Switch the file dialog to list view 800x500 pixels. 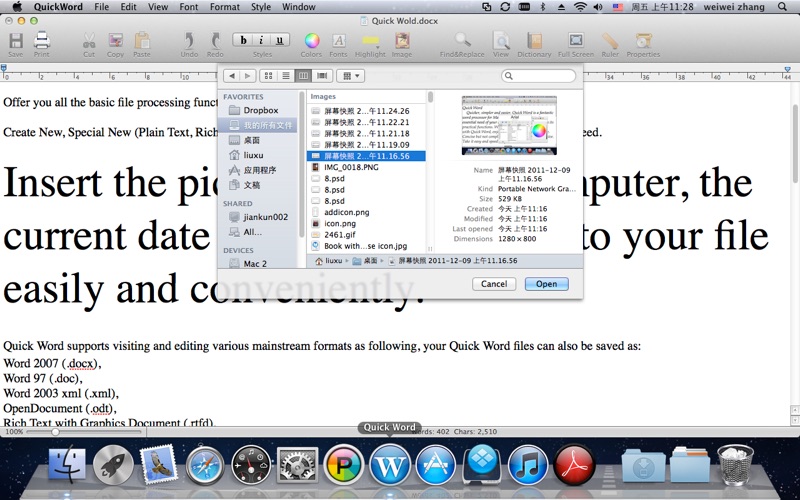[286, 76]
